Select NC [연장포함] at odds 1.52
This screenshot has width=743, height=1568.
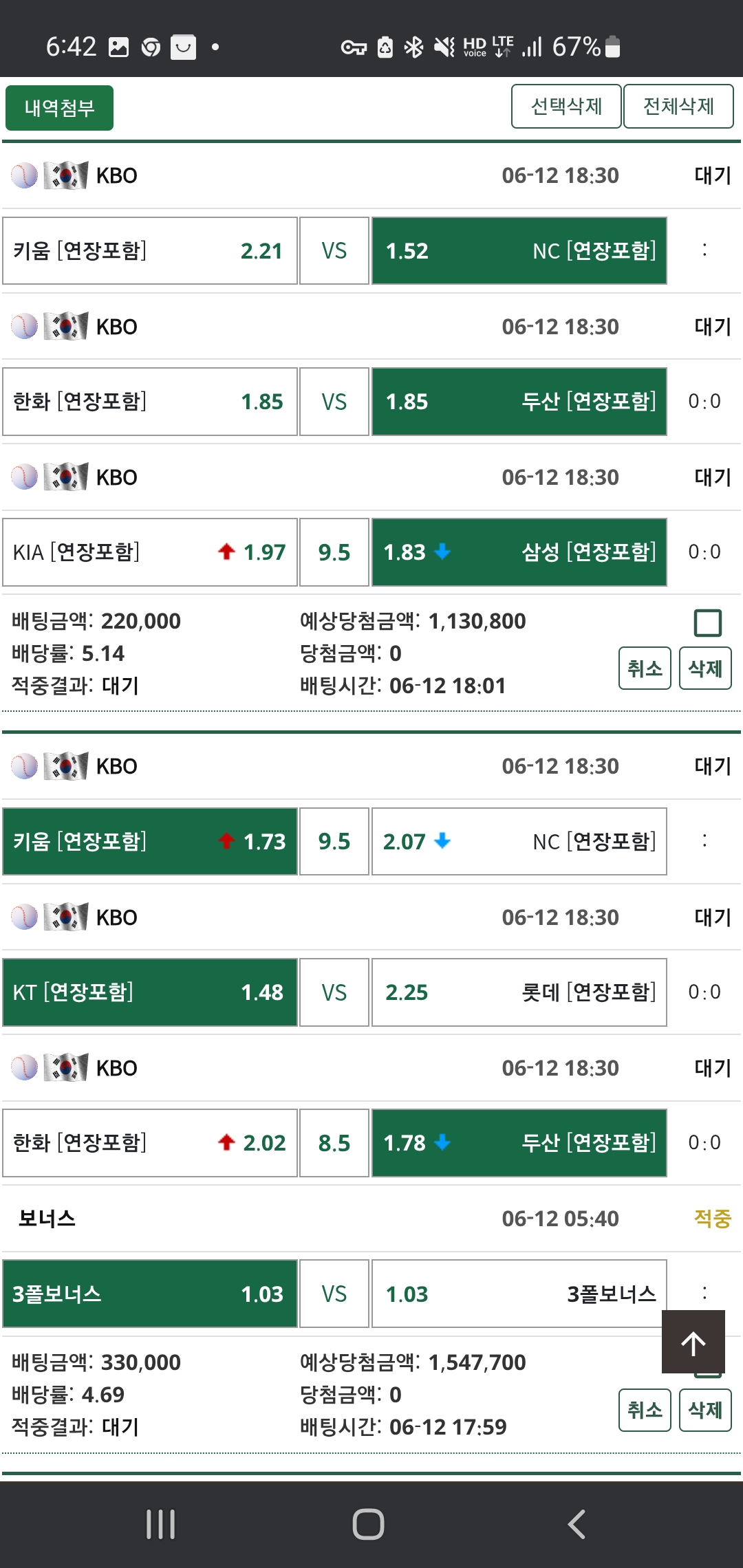(519, 251)
